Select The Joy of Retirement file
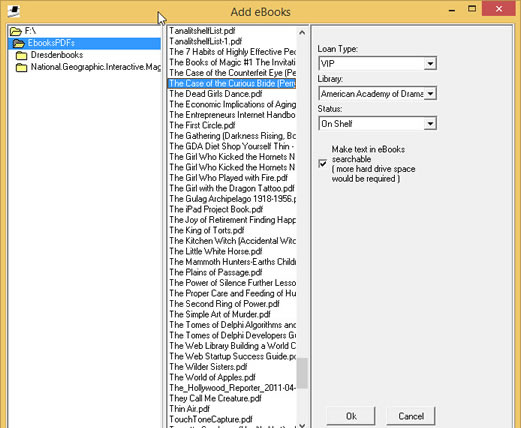Screen dimensions: 521x428 point(231,220)
